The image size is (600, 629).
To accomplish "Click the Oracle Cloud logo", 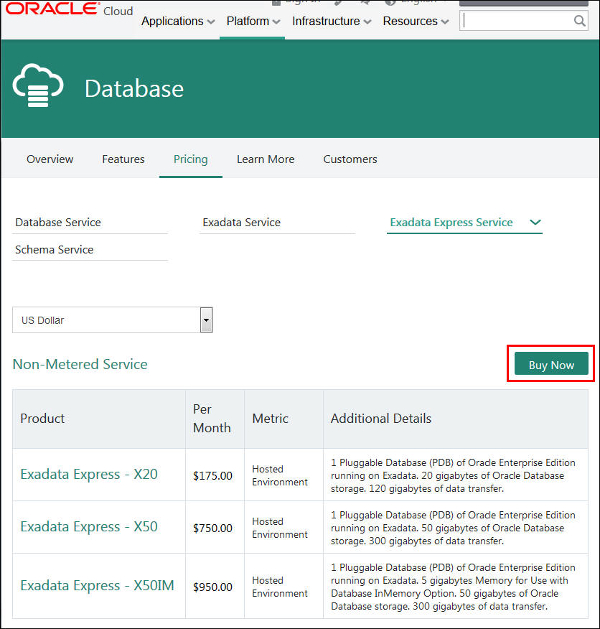I will pos(69,9).
